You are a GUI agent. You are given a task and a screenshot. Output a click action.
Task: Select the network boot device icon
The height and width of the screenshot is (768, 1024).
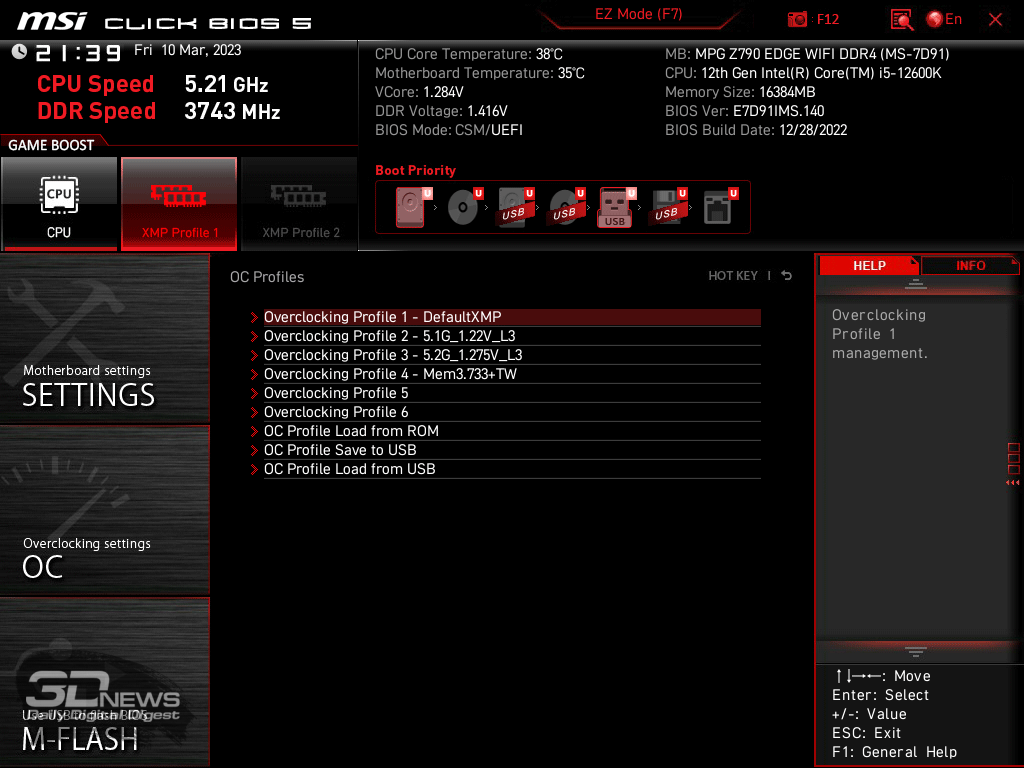click(720, 207)
